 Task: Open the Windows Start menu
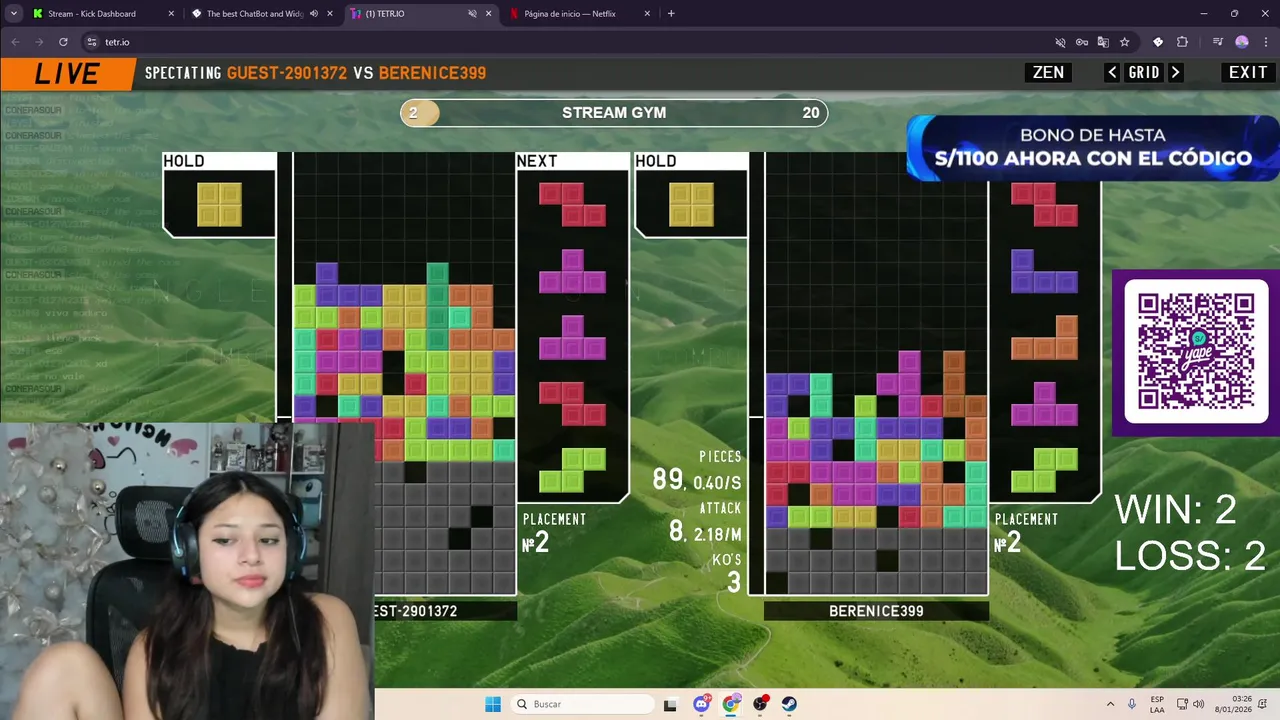pyautogui.click(x=493, y=704)
